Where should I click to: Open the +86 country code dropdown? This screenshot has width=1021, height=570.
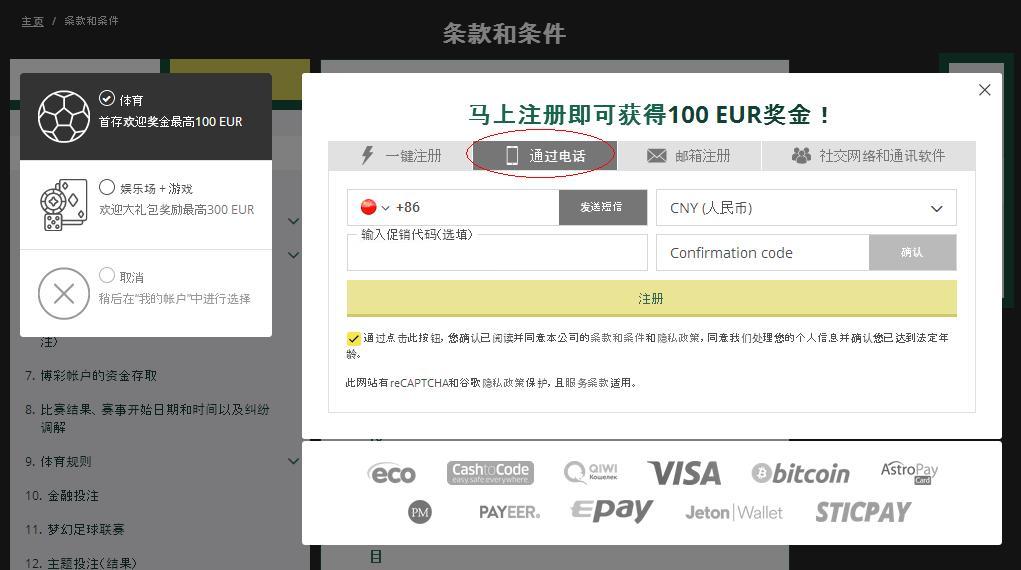[x=385, y=208]
